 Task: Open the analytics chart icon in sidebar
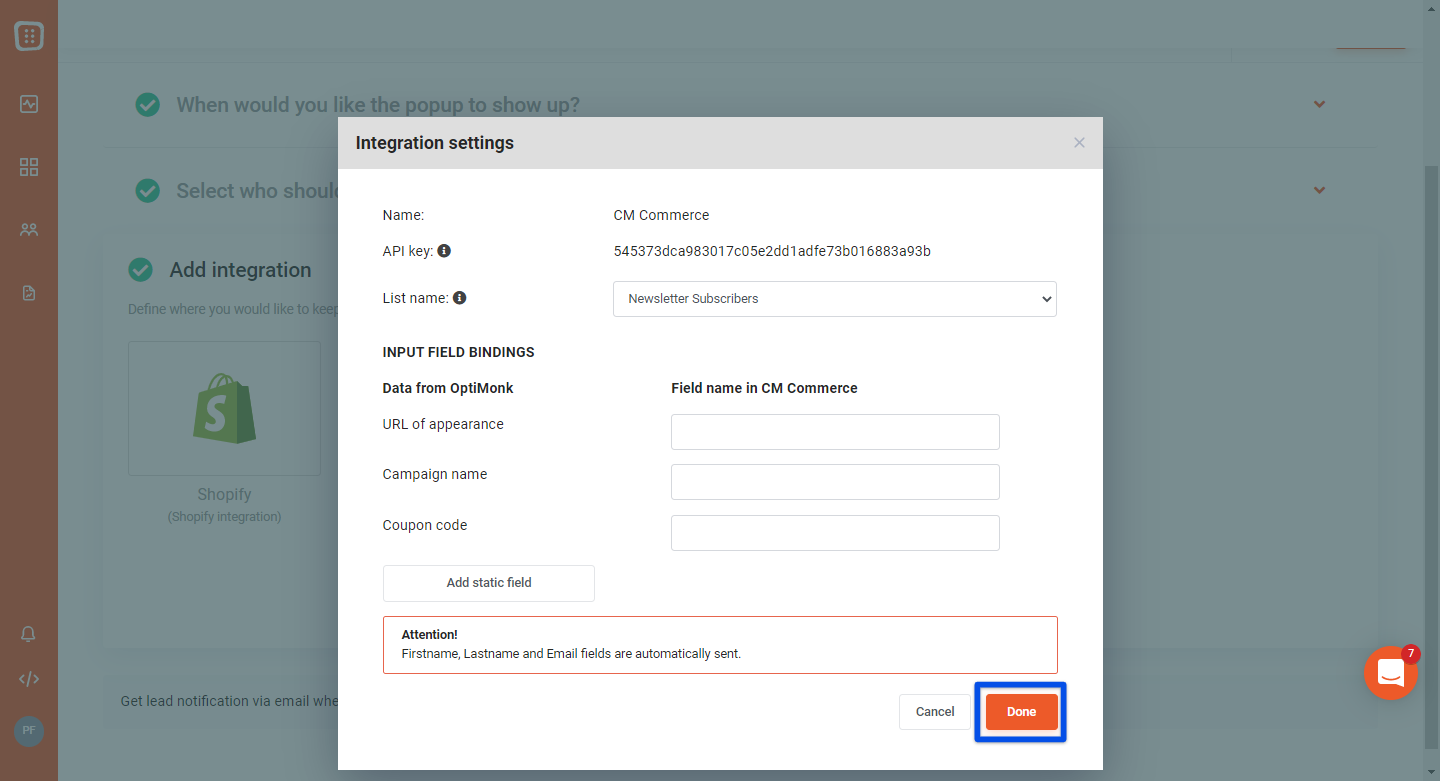[29, 104]
